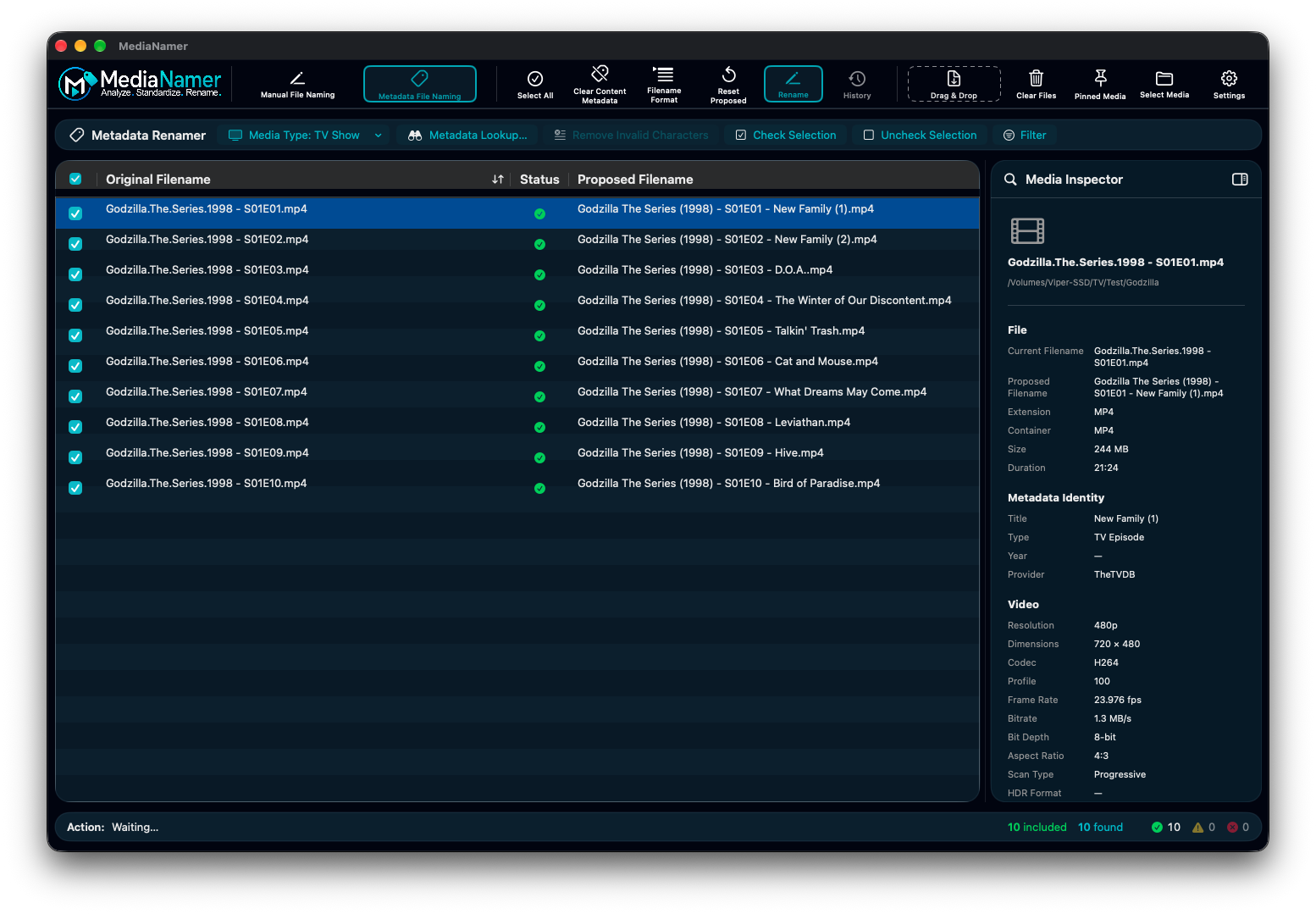The width and height of the screenshot is (1316, 914).
Task: Click the sort arrows in Original Filename header
Action: 498,179
